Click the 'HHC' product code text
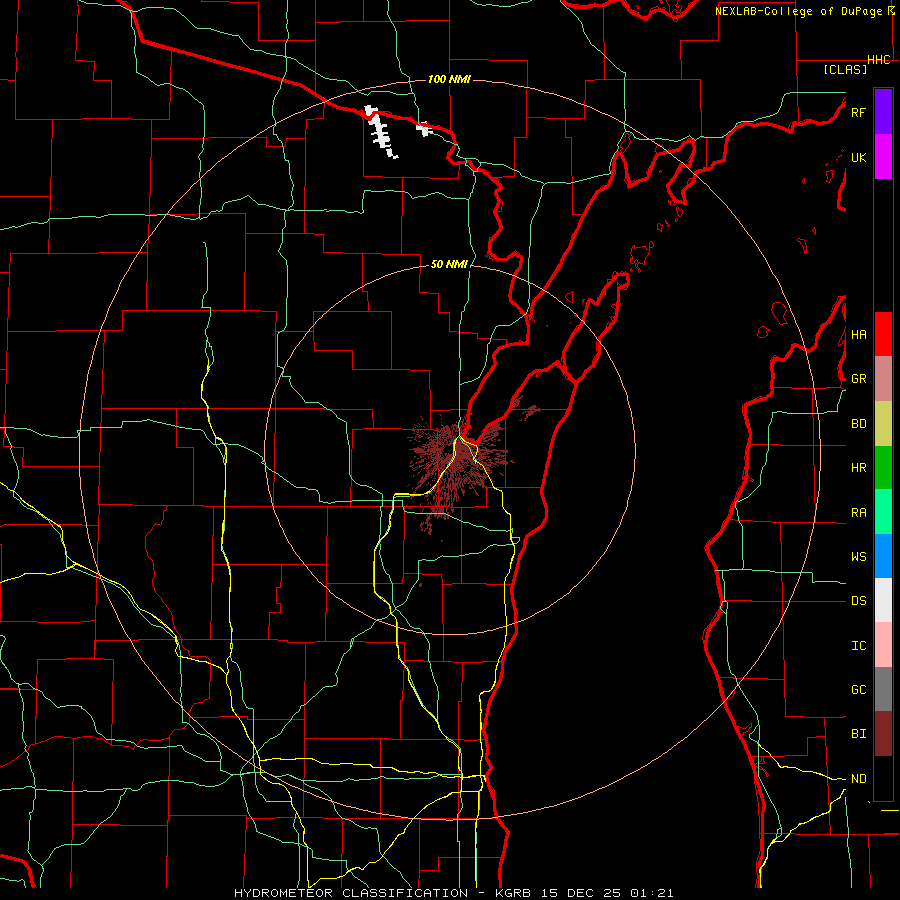Screen dimensions: 900x900 [x=879, y=60]
